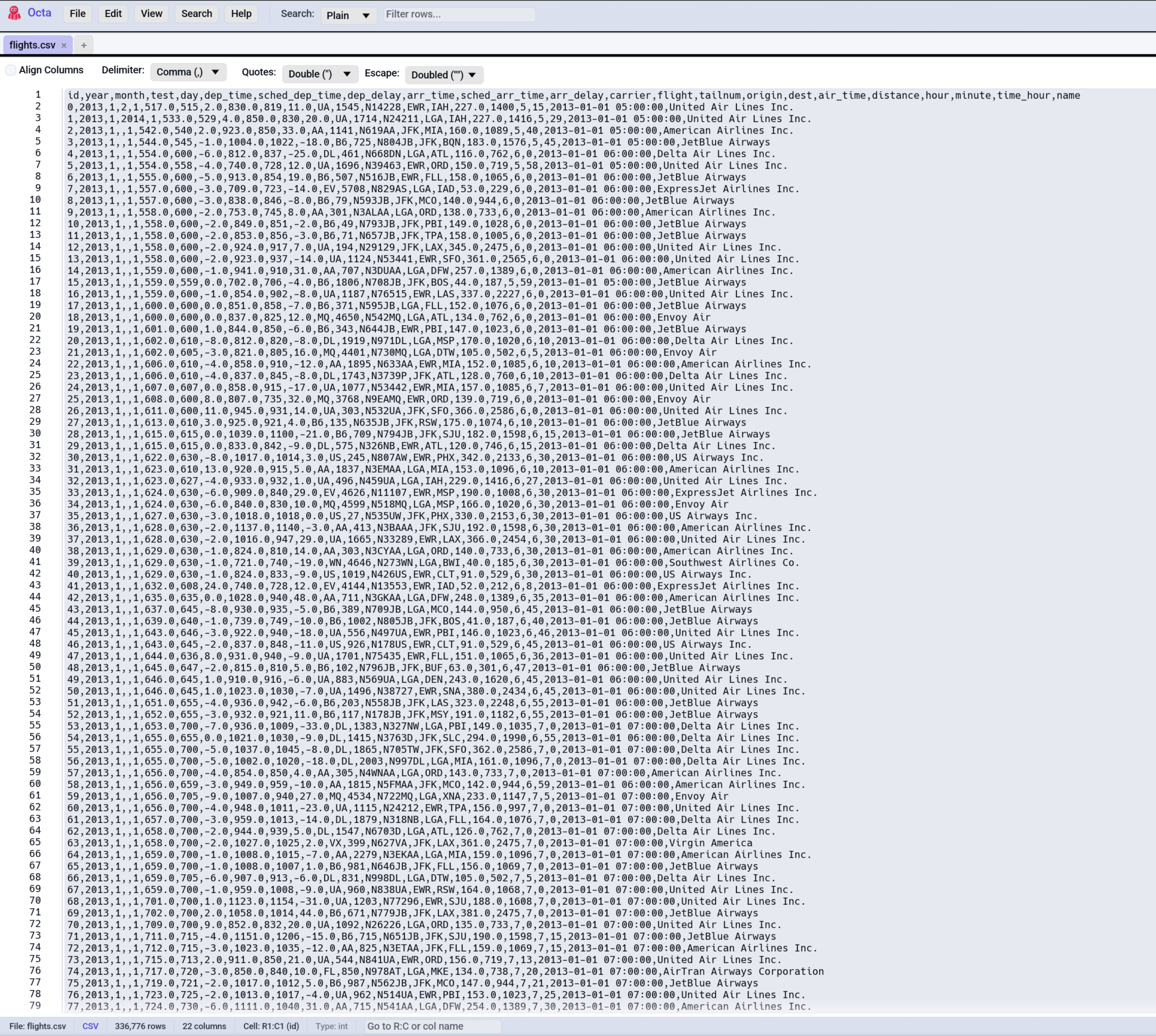
Task: Click the Delimiter: label
Action: [123, 70]
